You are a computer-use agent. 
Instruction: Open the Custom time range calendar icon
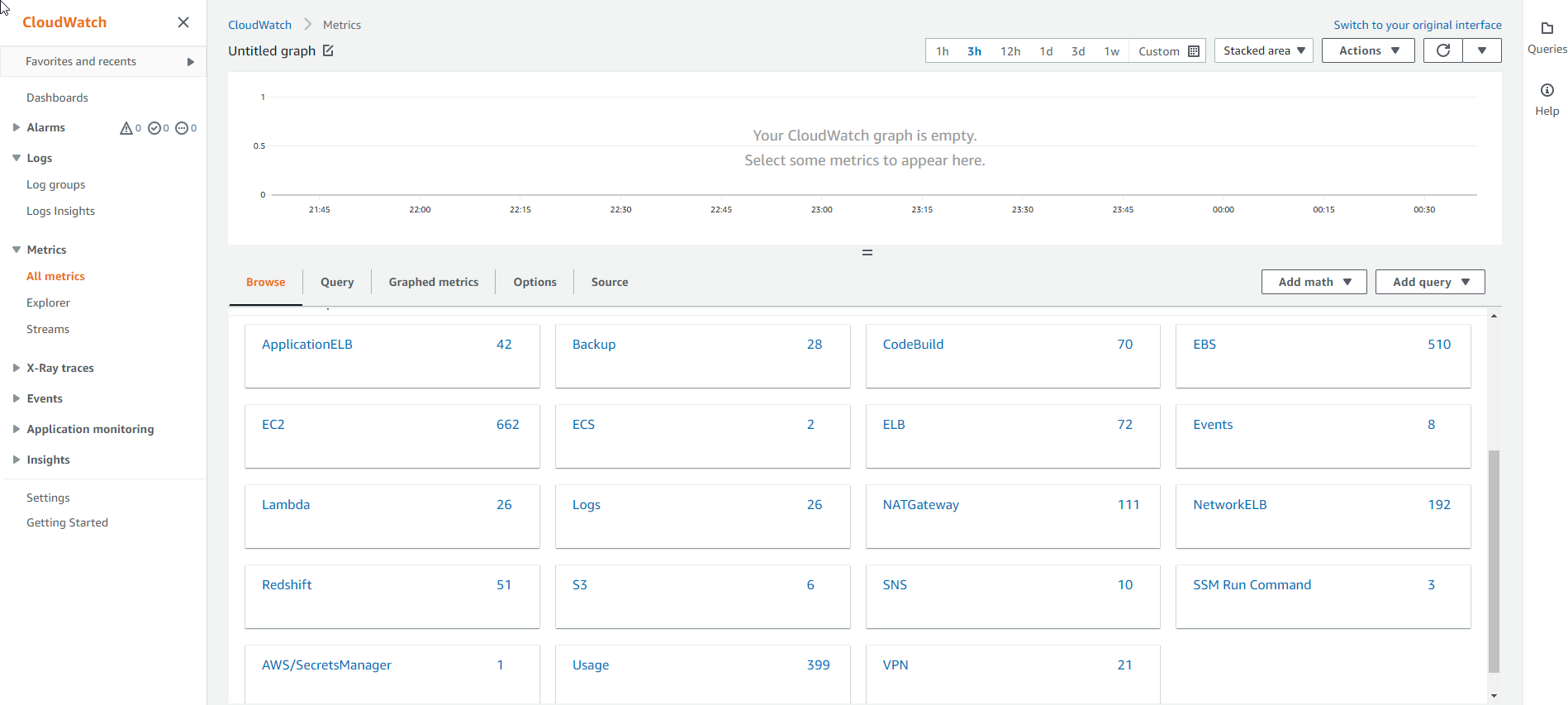click(1194, 51)
